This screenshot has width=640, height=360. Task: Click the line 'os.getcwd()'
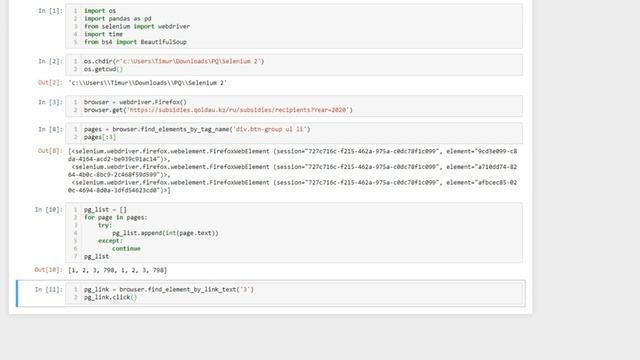tap(103, 69)
